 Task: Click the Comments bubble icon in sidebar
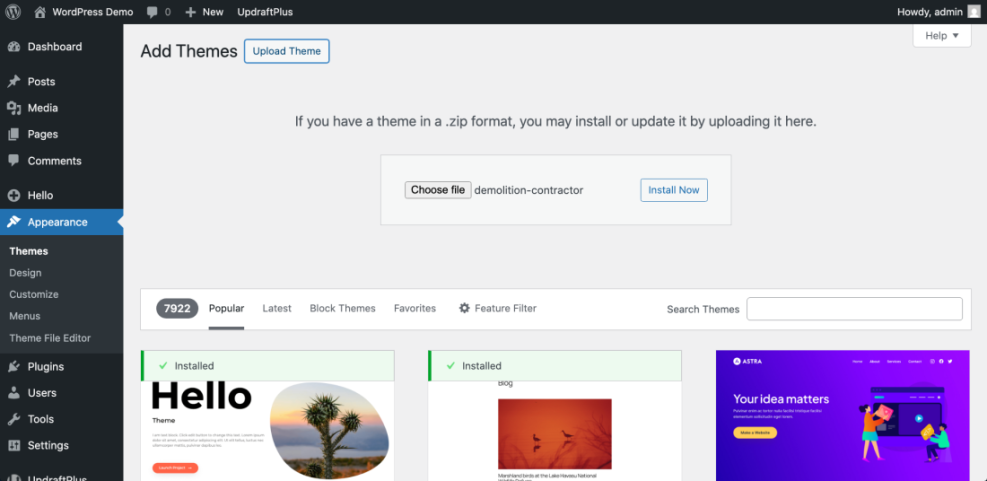point(14,161)
